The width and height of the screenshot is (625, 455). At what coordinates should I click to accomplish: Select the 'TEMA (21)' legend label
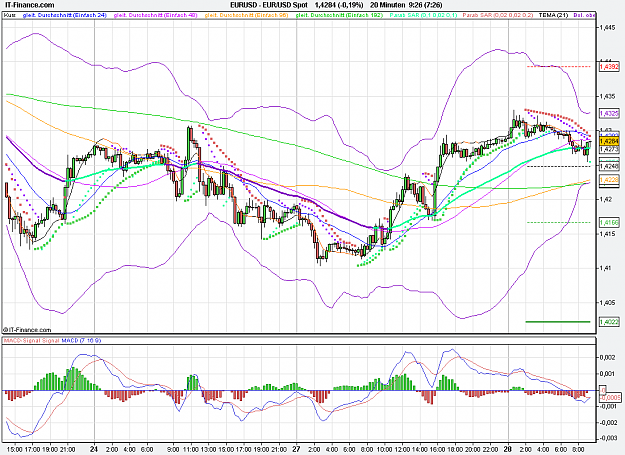pyautogui.click(x=553, y=15)
